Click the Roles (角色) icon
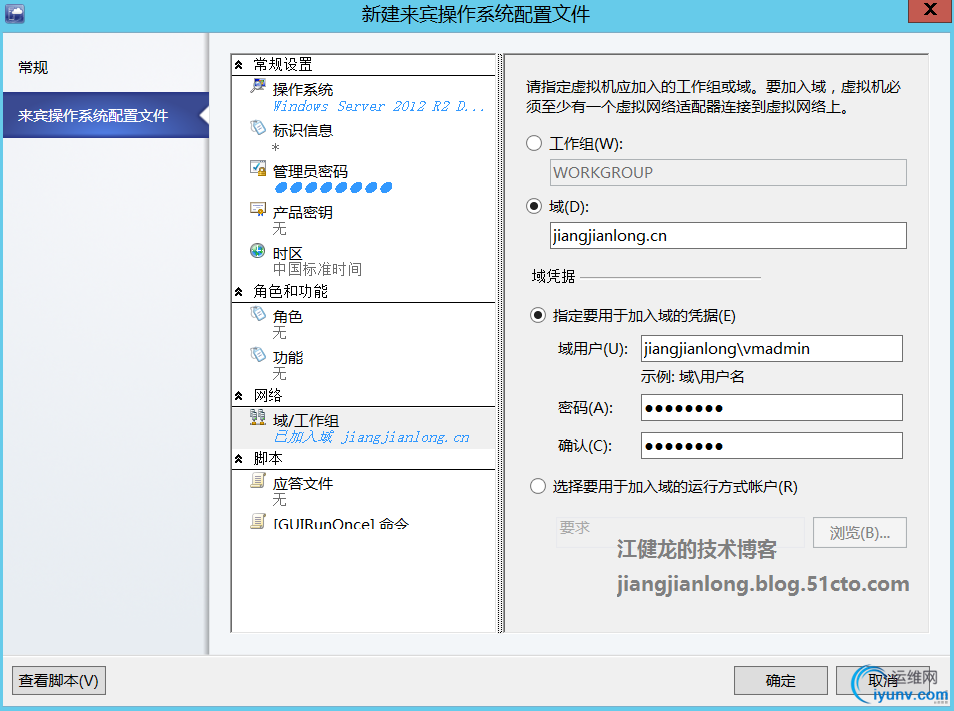Viewport: 954px width, 711px height. (258, 313)
